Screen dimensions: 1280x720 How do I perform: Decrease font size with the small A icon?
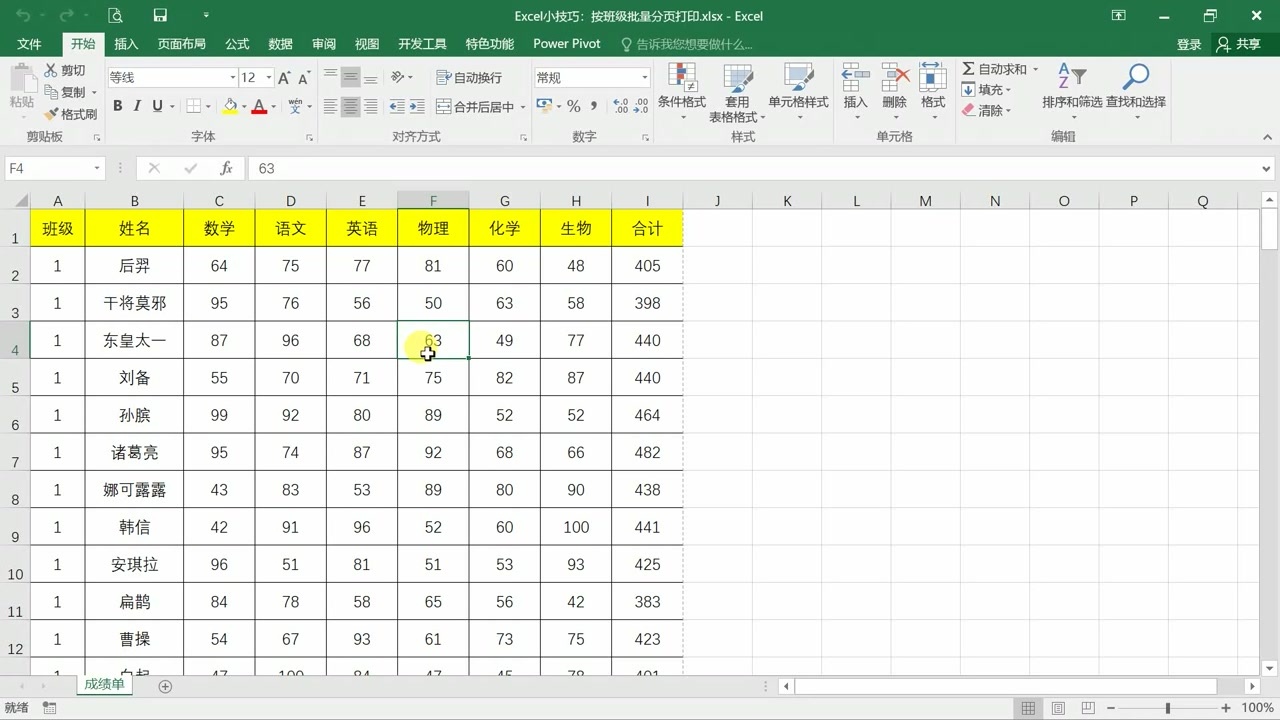coord(304,78)
